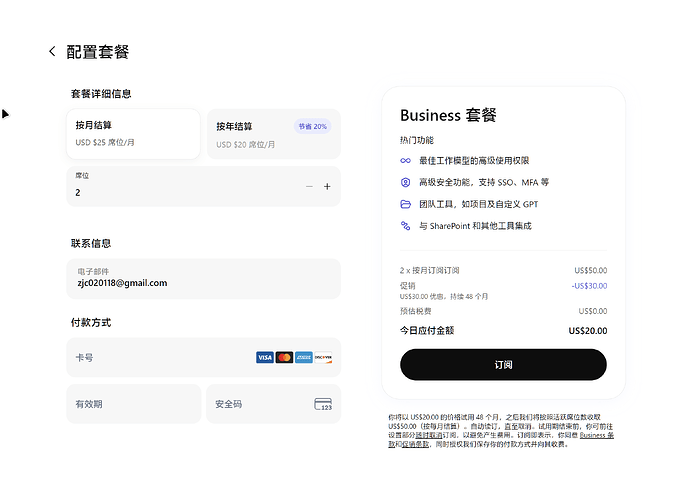Click the 套餐详细信息 heading
The height and width of the screenshot is (499, 685).
[x=101, y=94]
